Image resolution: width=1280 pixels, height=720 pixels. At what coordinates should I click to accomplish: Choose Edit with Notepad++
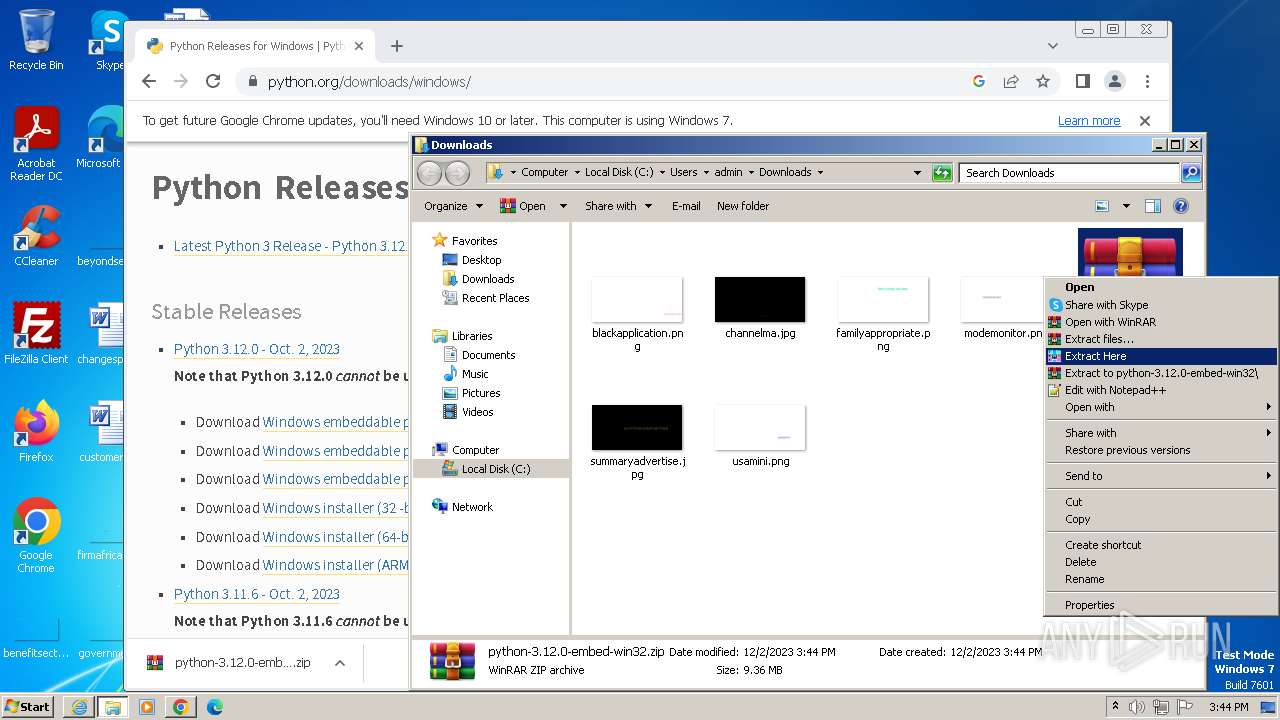coord(1161,390)
